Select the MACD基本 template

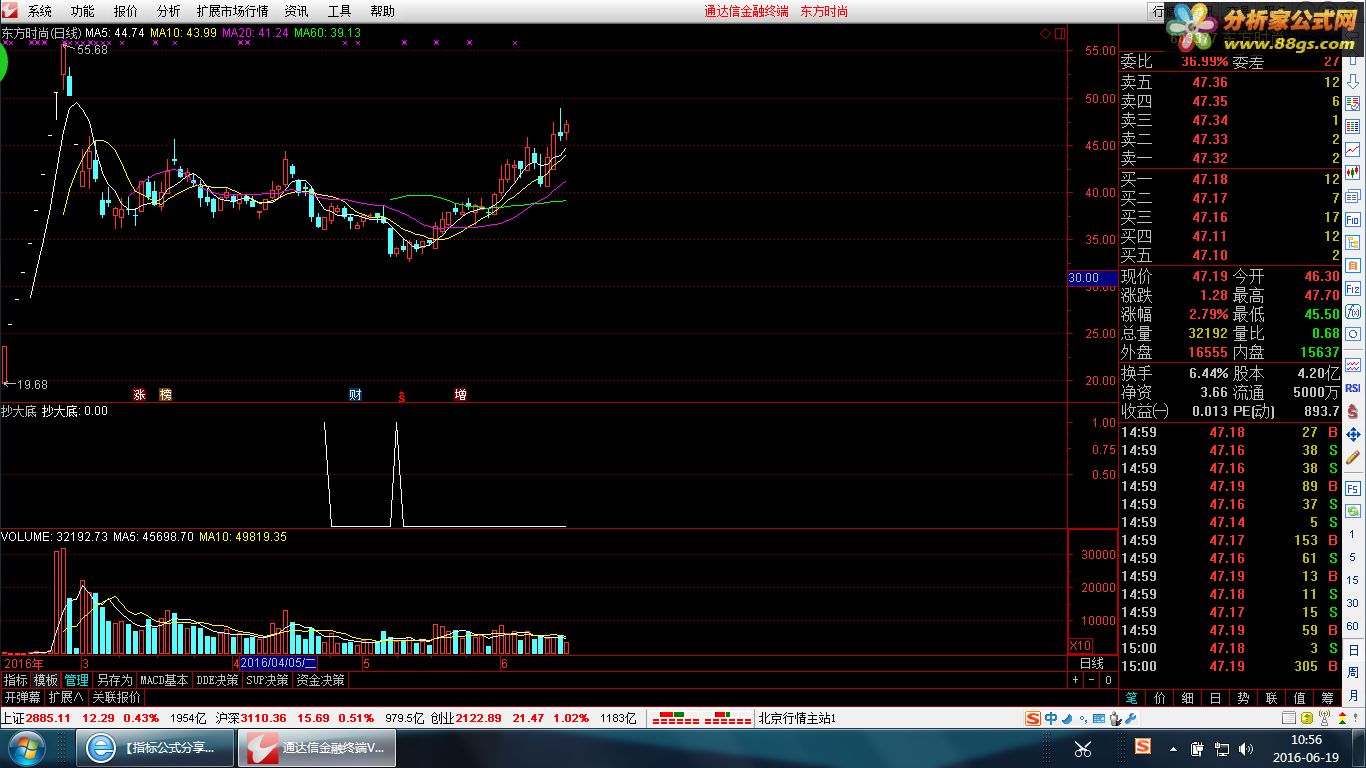point(164,680)
